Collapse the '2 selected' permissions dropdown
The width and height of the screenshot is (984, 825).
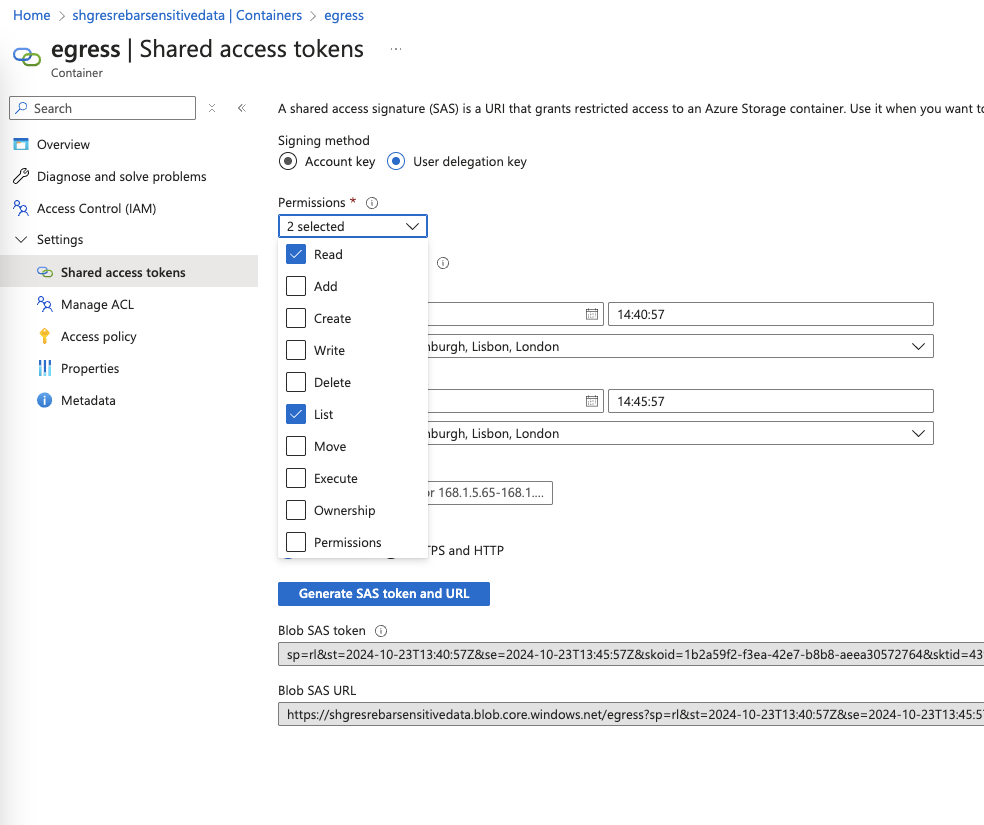353,226
